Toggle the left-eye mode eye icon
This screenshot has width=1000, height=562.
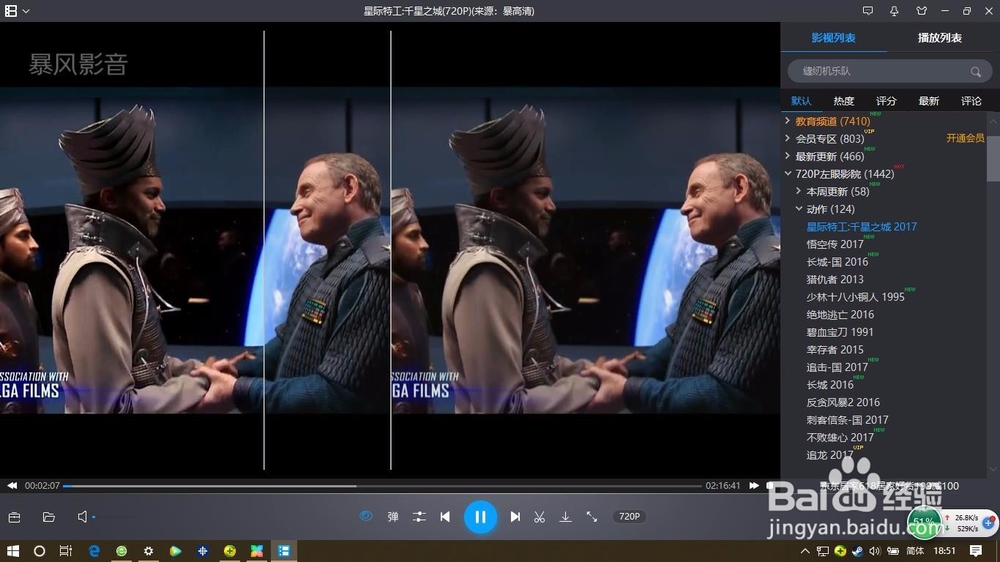coord(365,516)
